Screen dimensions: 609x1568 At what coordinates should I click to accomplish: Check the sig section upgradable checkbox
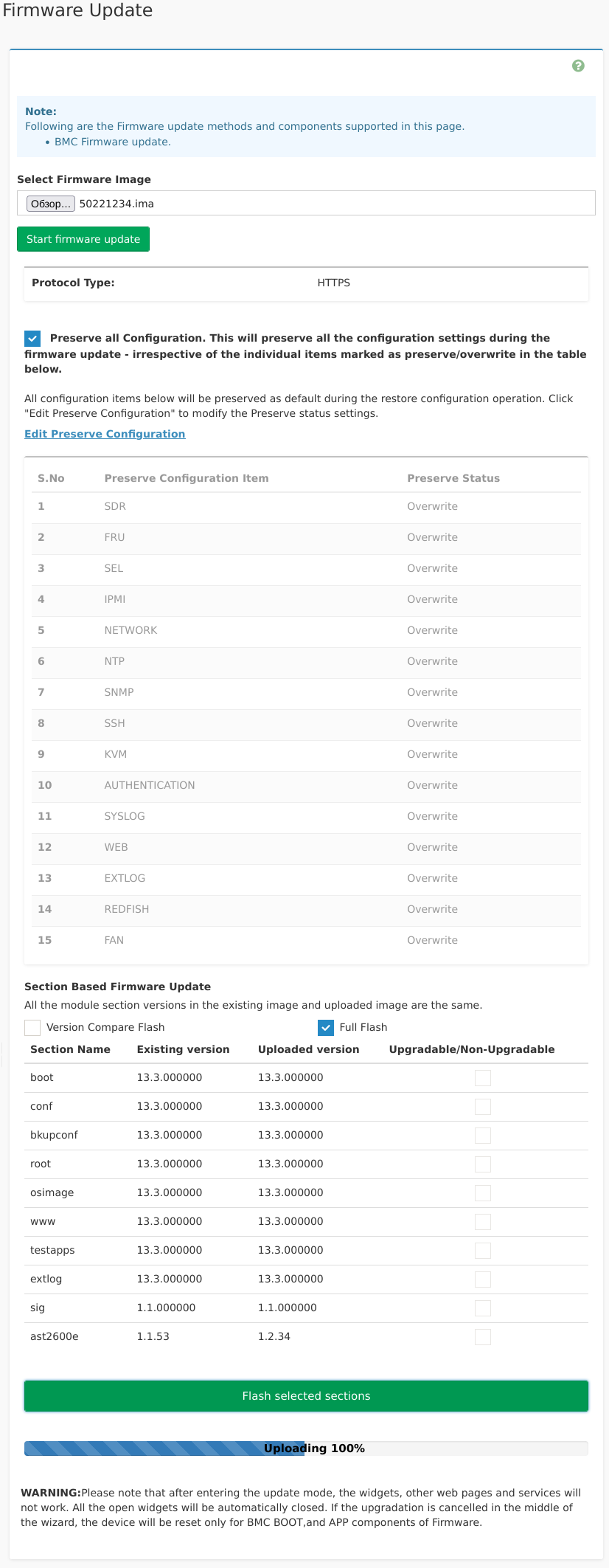pyautogui.click(x=483, y=1308)
